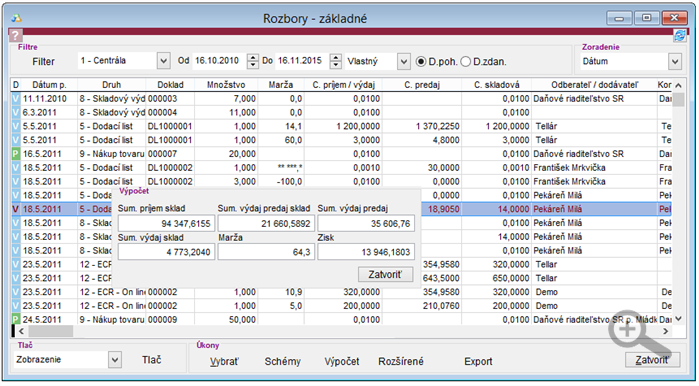Image resolution: width=699 pixels, height=386 pixels.
Task: Close the Výpočet popup with Zatvoriť
Action: [385, 275]
